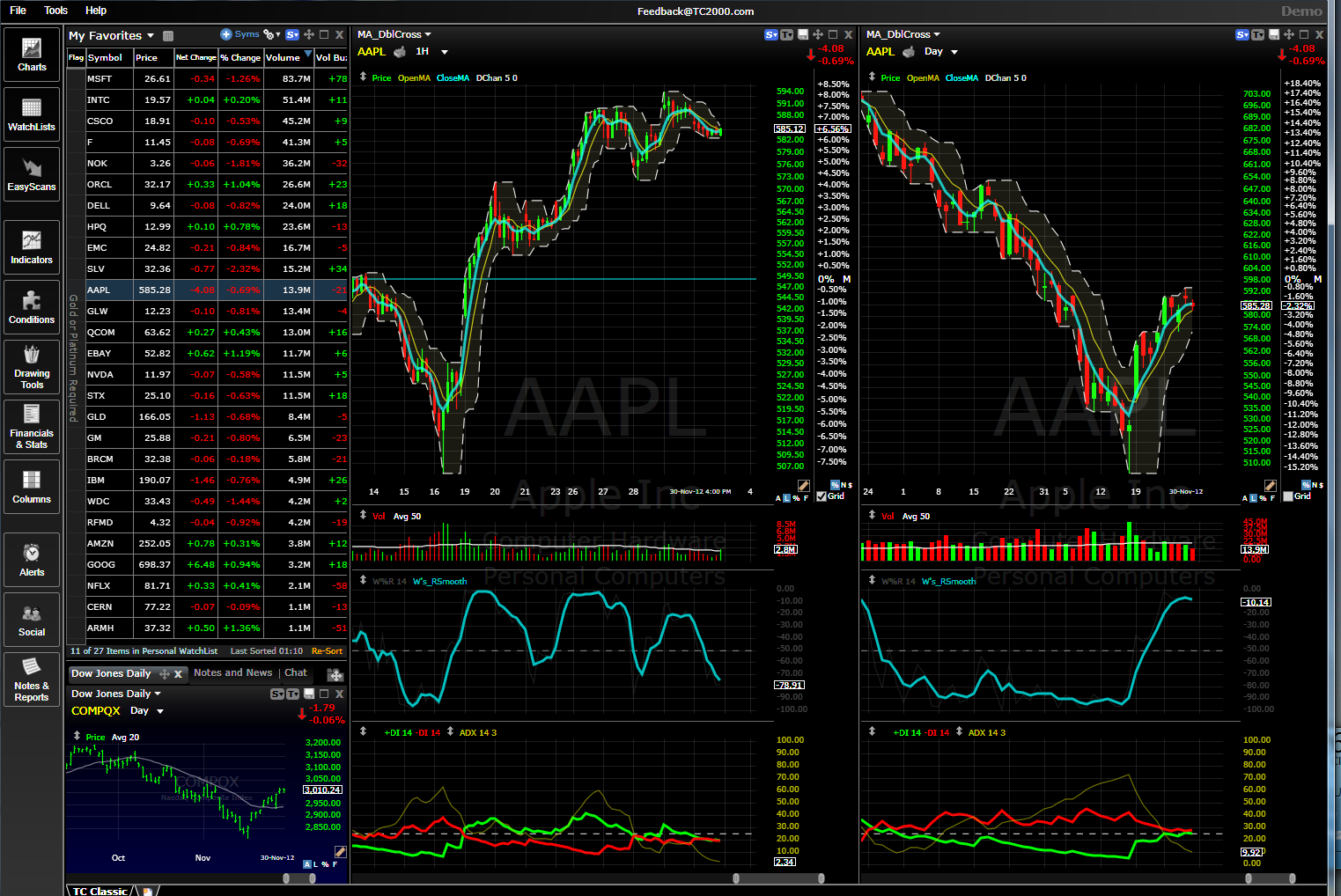Toggle $ axis mode on 1H chart

click(x=850, y=485)
